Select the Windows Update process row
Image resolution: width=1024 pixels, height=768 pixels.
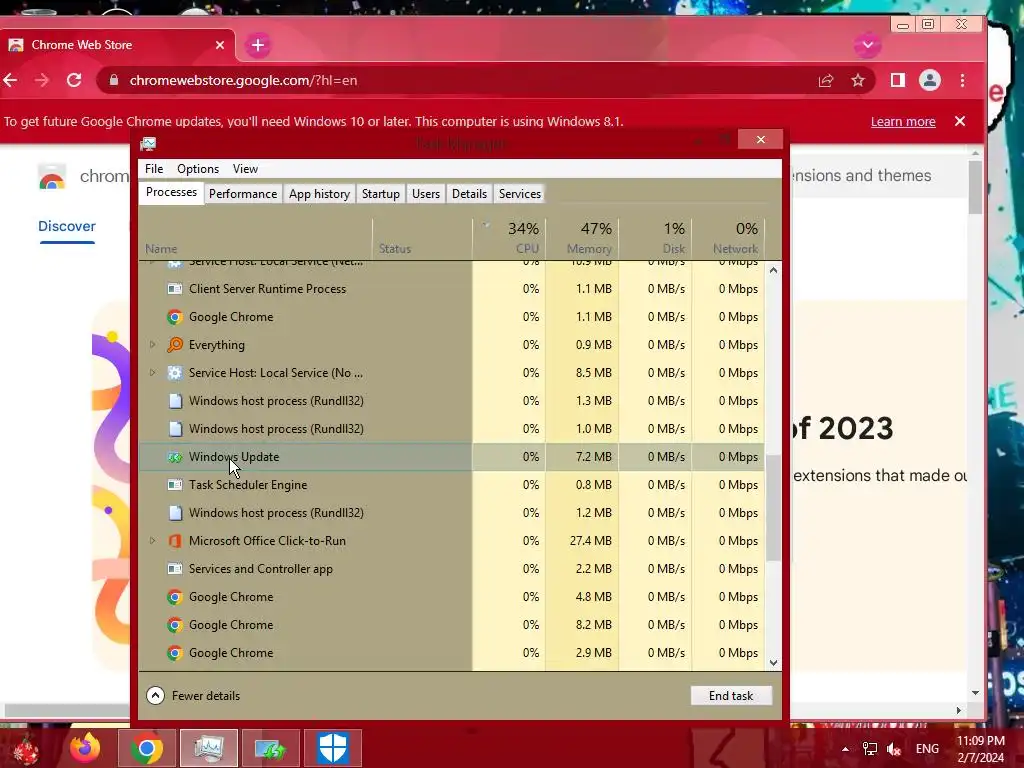(x=451, y=457)
